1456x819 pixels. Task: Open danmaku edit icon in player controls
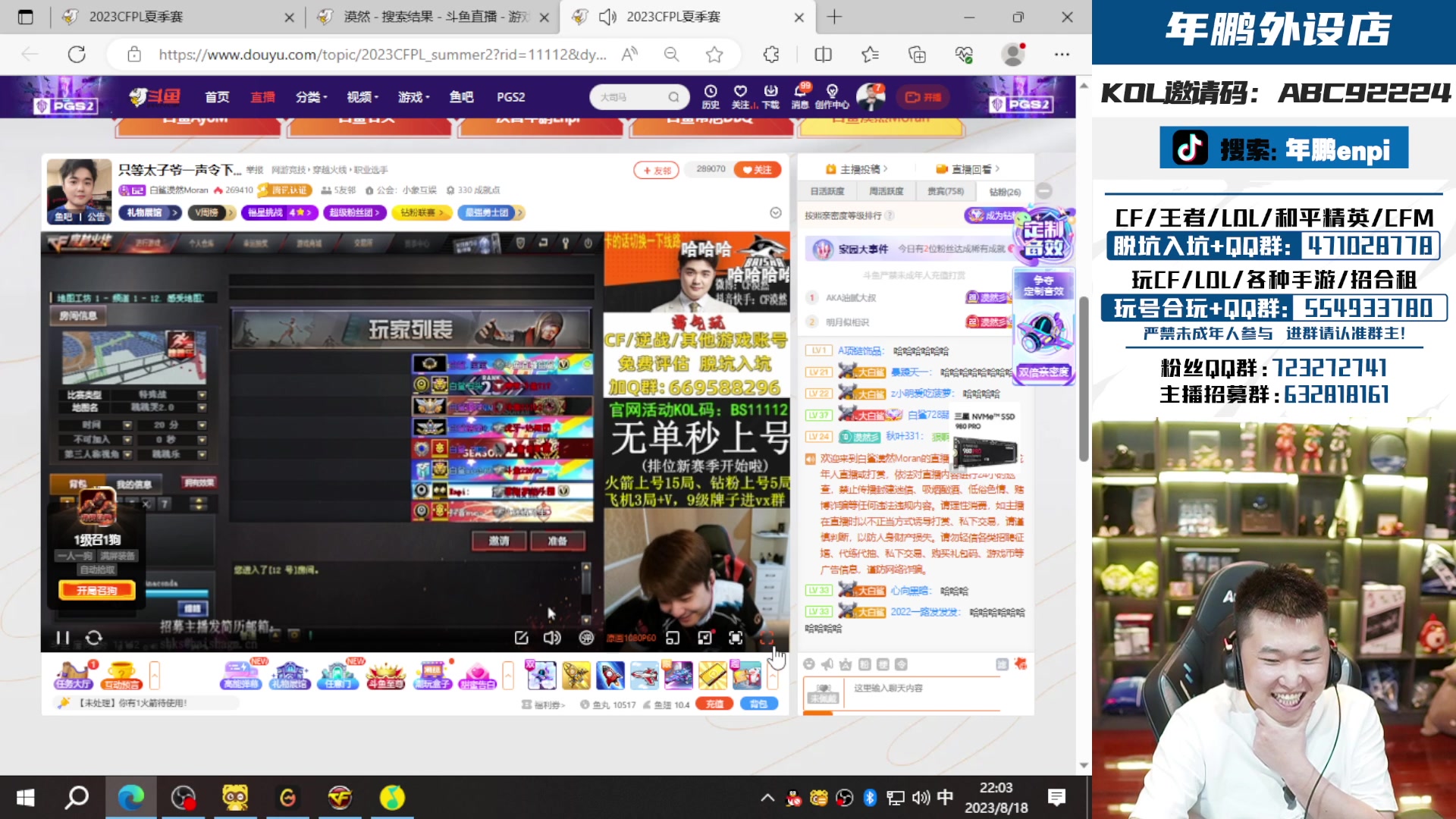pos(521,638)
